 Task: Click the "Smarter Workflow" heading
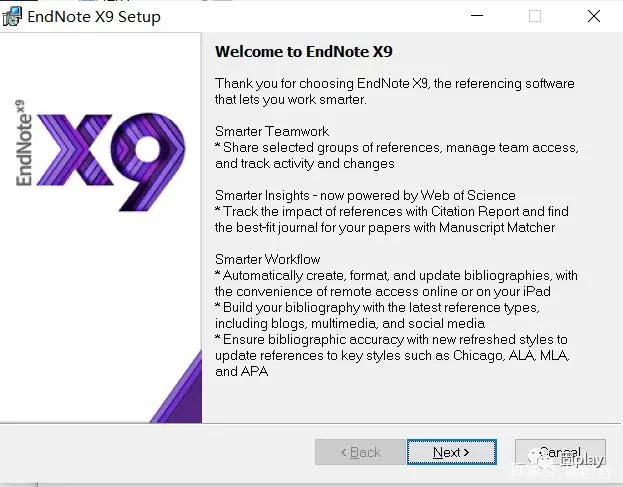coord(268,259)
